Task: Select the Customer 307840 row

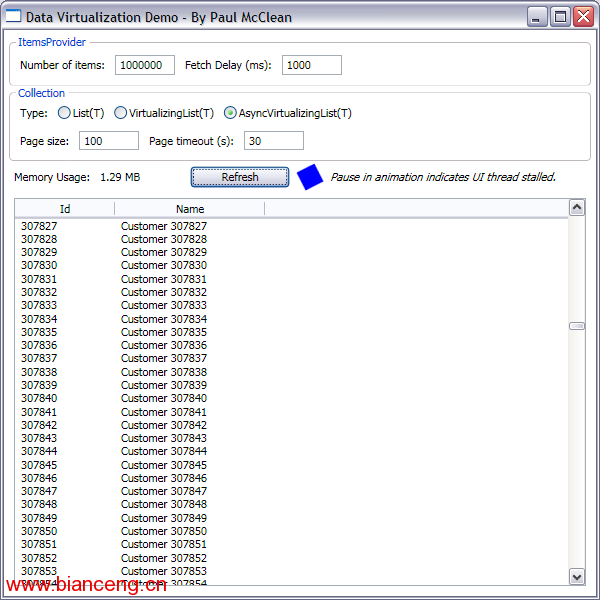Action: point(292,398)
